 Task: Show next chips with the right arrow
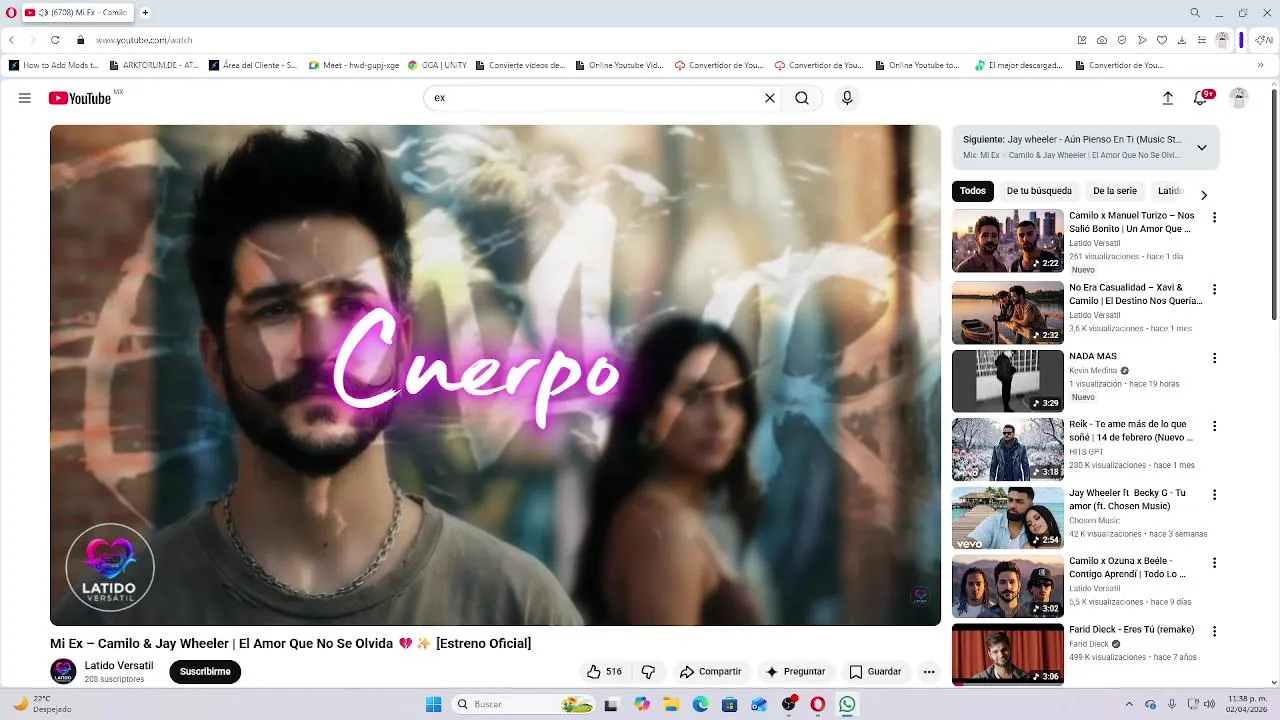tap(1204, 195)
